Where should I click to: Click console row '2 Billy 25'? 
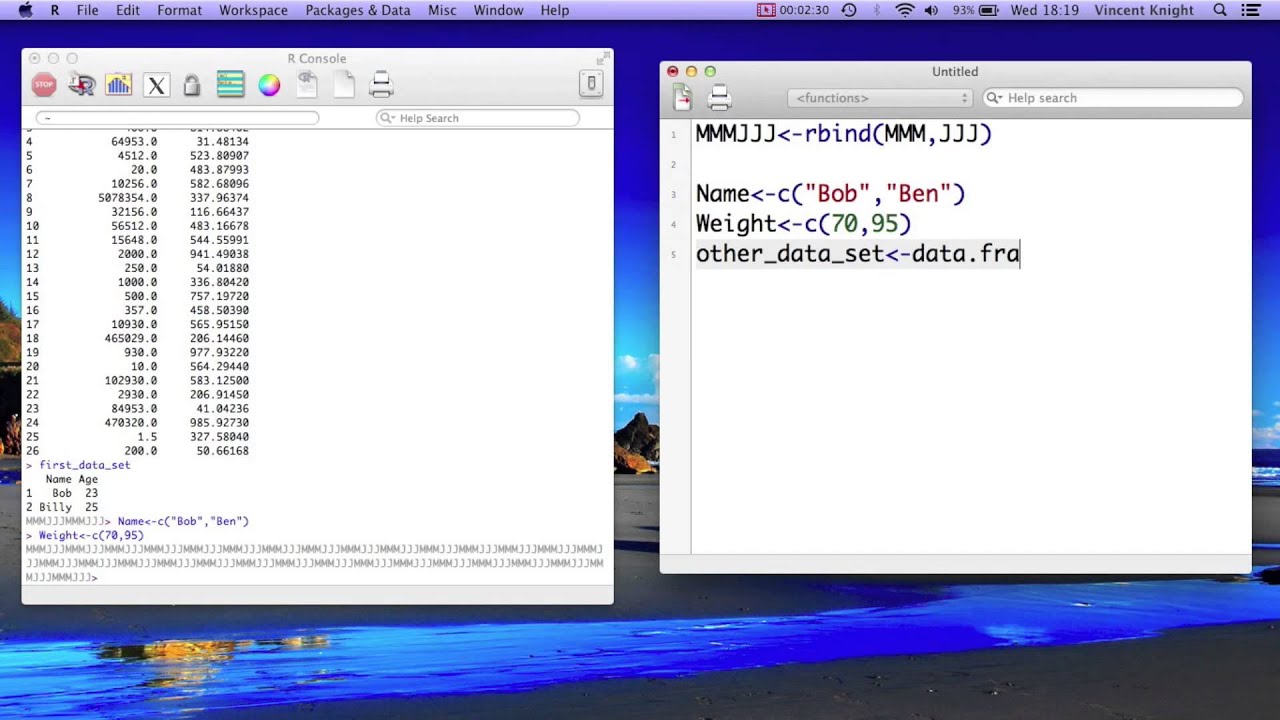tap(61, 507)
